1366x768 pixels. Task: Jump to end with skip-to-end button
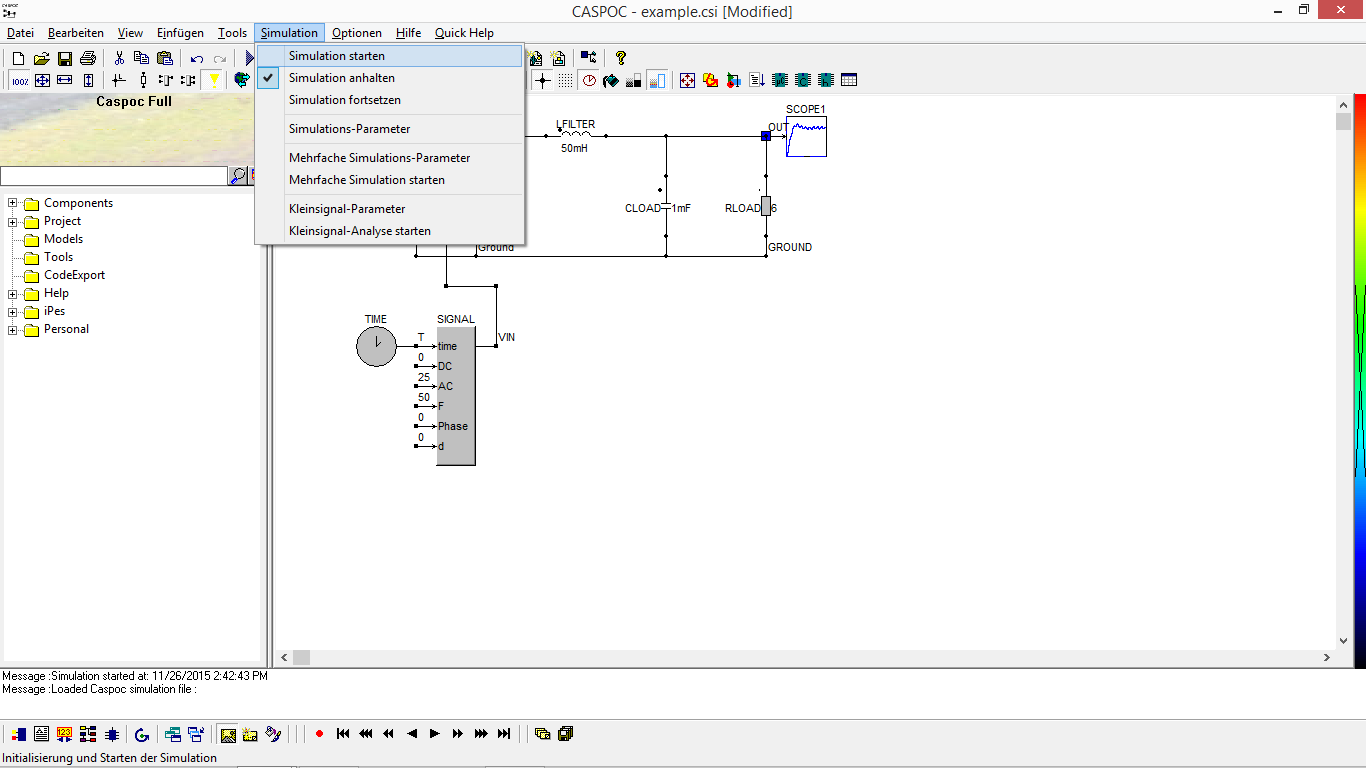click(x=504, y=734)
